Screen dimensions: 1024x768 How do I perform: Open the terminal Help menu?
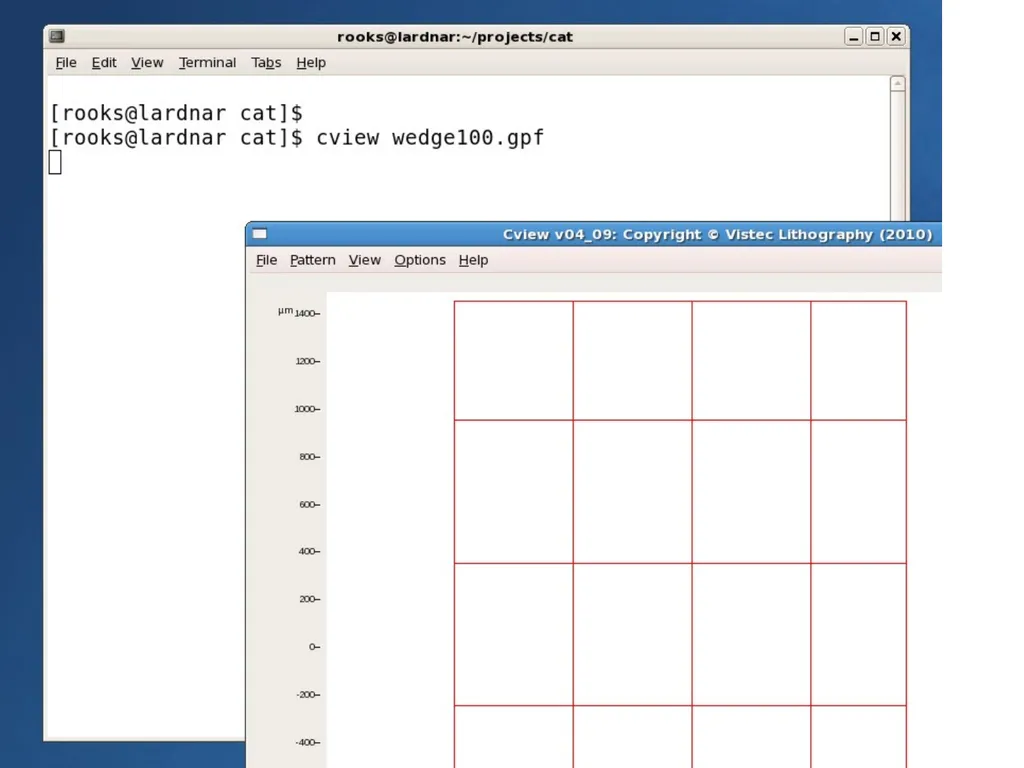(311, 63)
